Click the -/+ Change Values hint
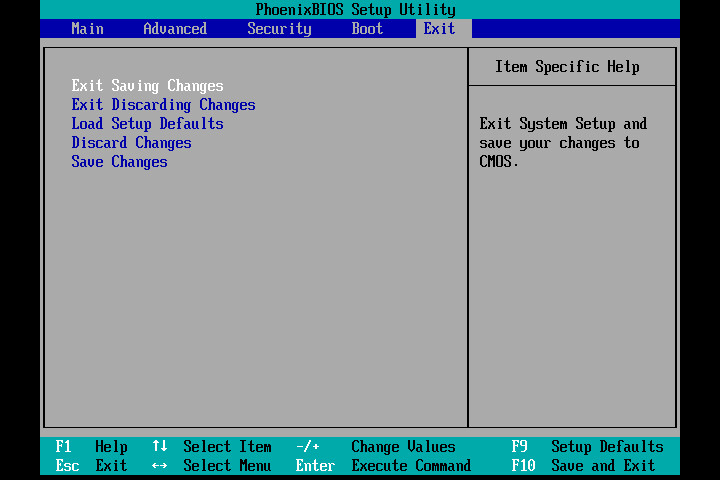 376,446
